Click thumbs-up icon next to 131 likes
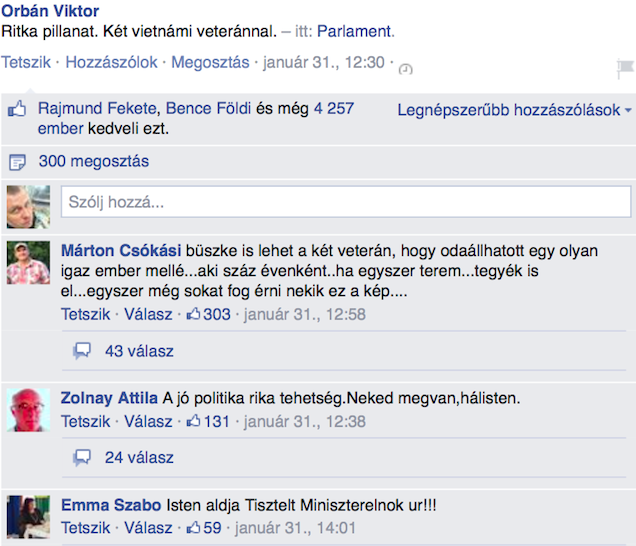Screen dimensions: 636x546 point(194,422)
